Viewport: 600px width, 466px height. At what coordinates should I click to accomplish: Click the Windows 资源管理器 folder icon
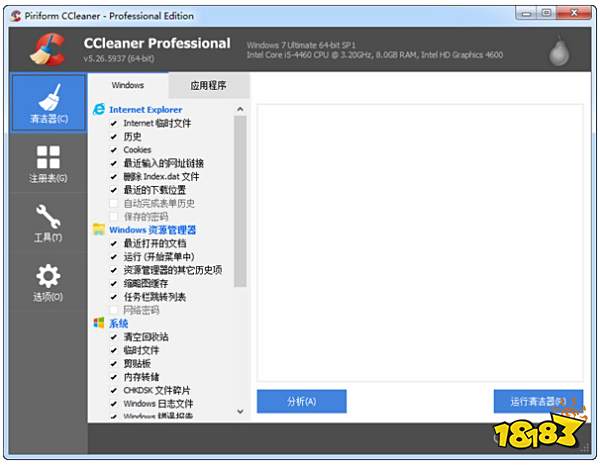99,230
